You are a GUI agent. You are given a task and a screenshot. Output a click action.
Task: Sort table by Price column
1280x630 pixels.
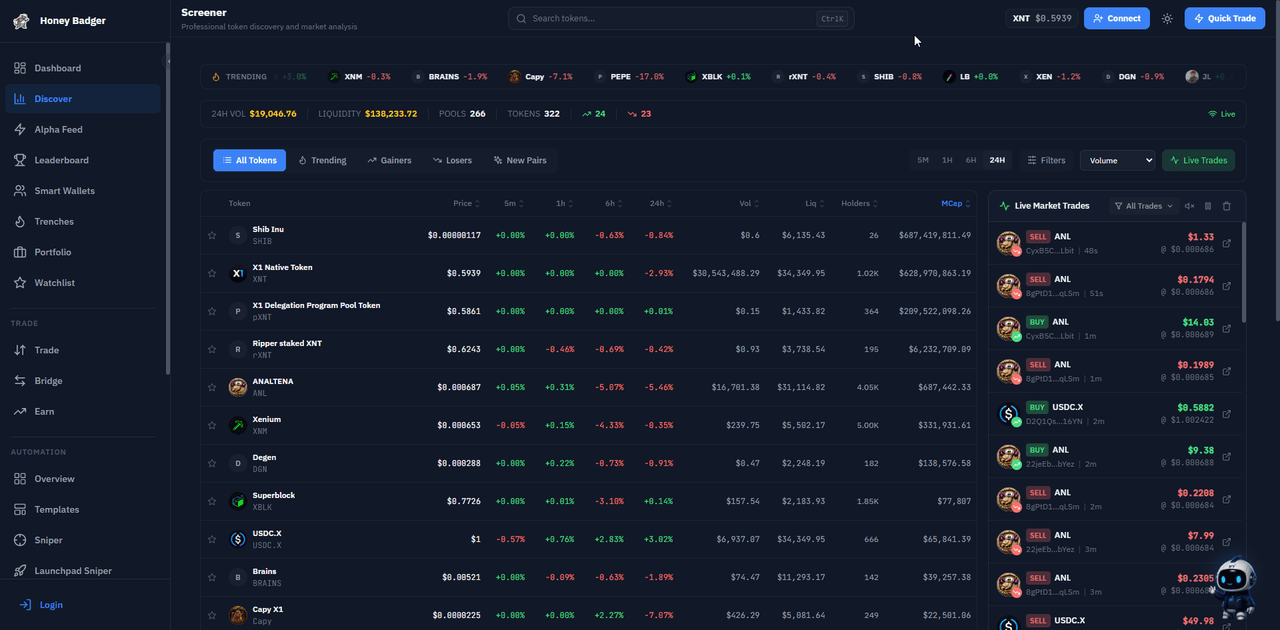pos(466,203)
